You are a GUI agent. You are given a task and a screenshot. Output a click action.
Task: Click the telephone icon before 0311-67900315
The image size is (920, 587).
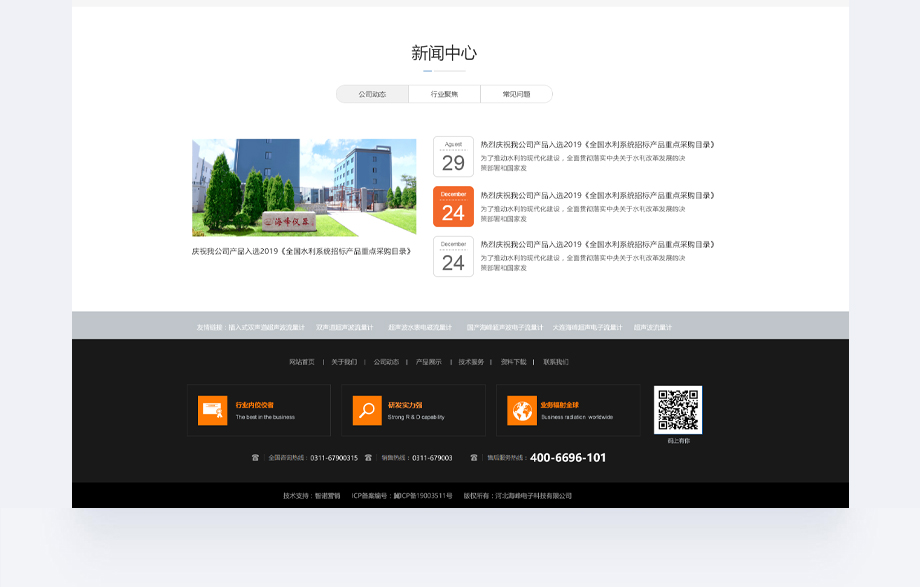(255, 458)
